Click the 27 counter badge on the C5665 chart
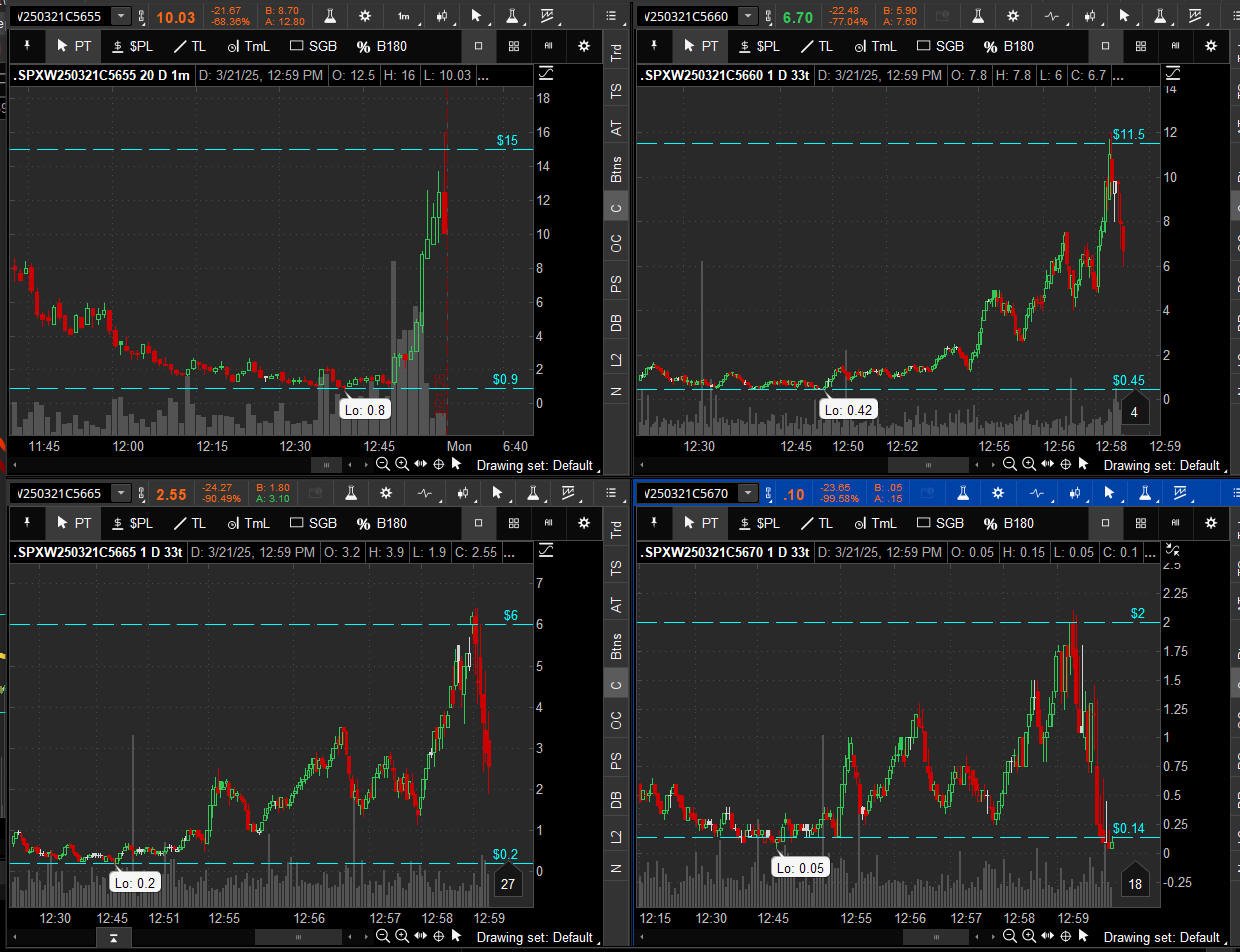The height and width of the screenshot is (952, 1240). 508,883
